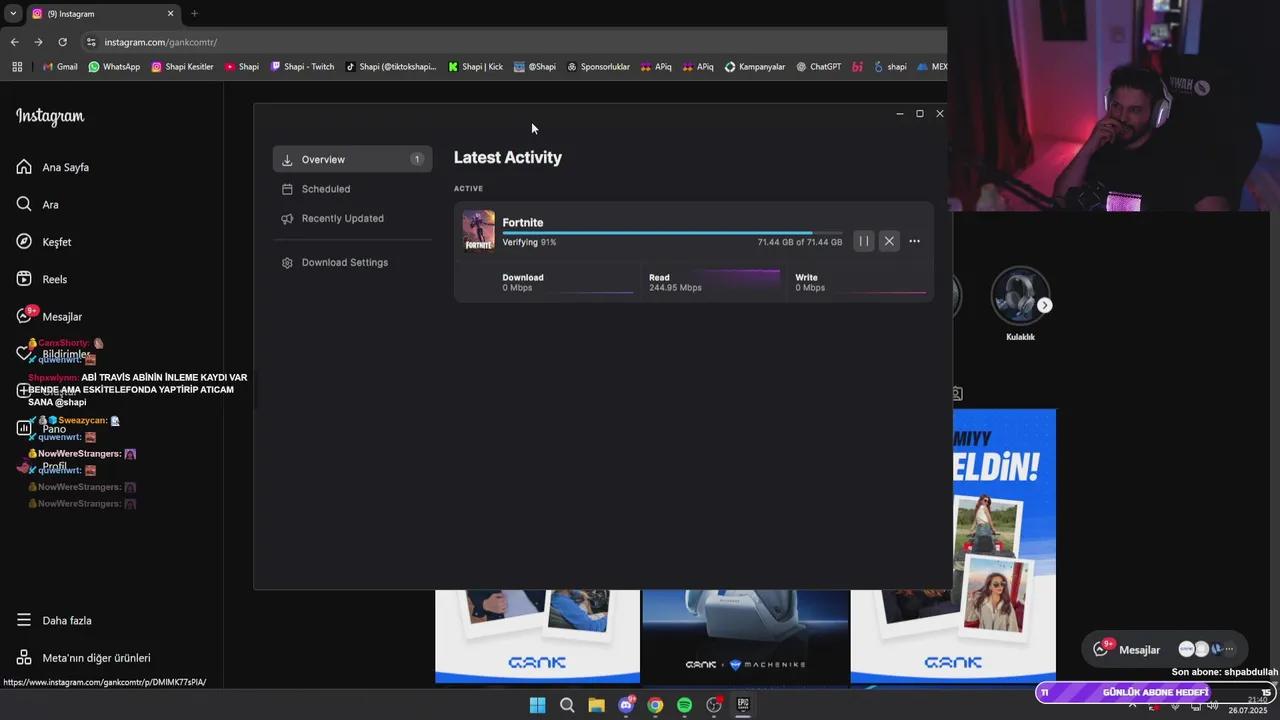The image size is (1280, 720).
Task: Open a new Chrome tab
Action: [x=194, y=14]
